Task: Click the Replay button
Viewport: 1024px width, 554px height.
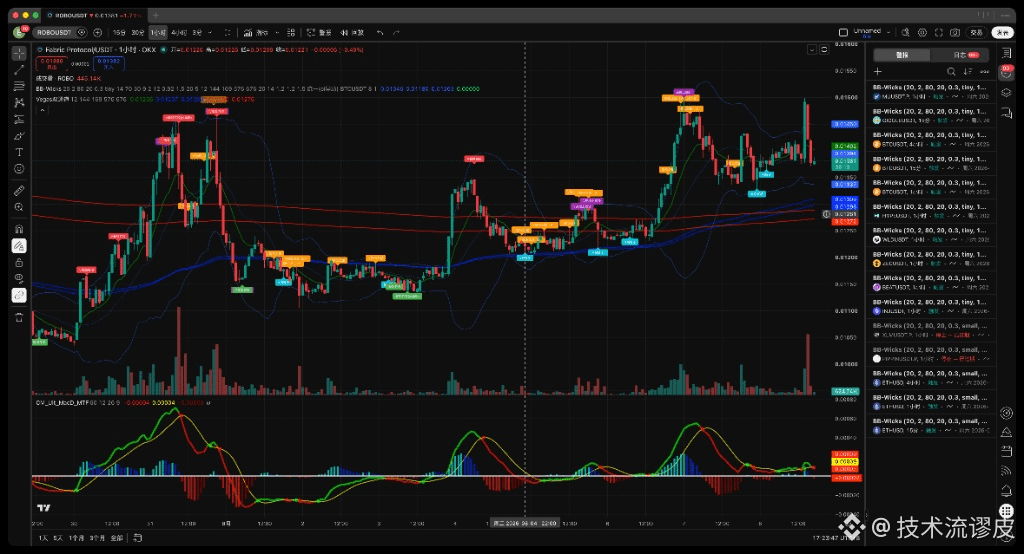Action: click(x=353, y=32)
